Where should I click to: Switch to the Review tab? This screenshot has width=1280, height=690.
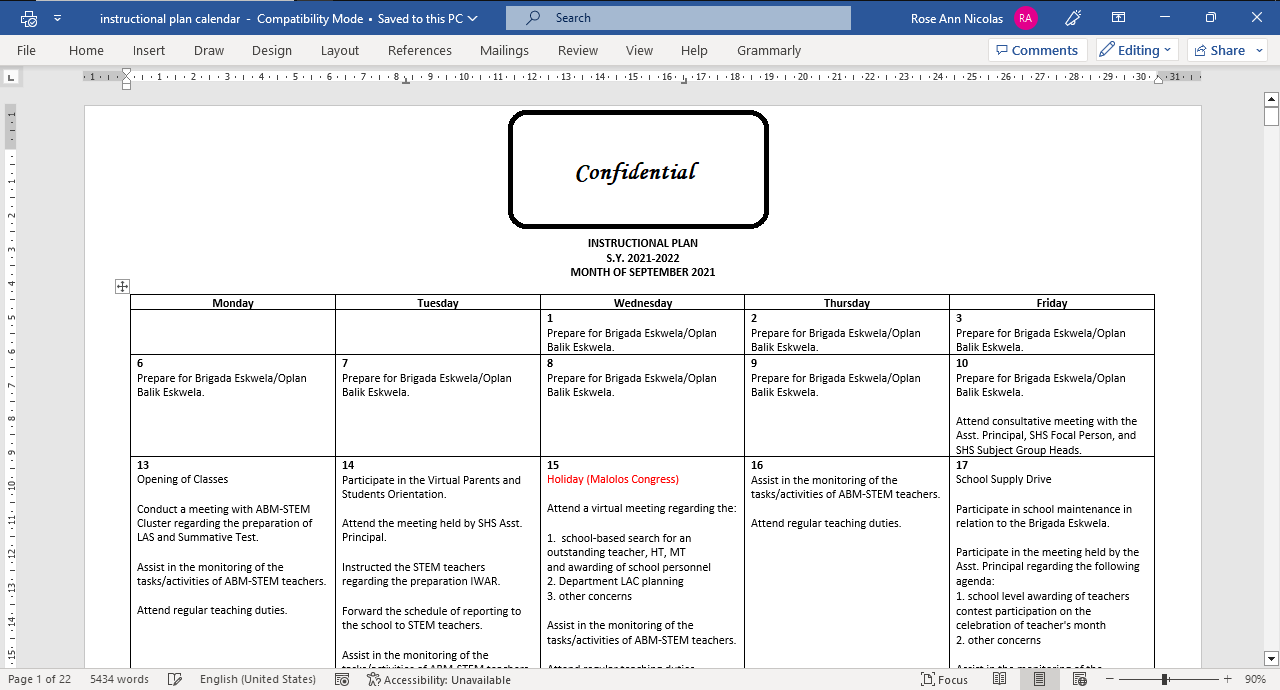[578, 50]
